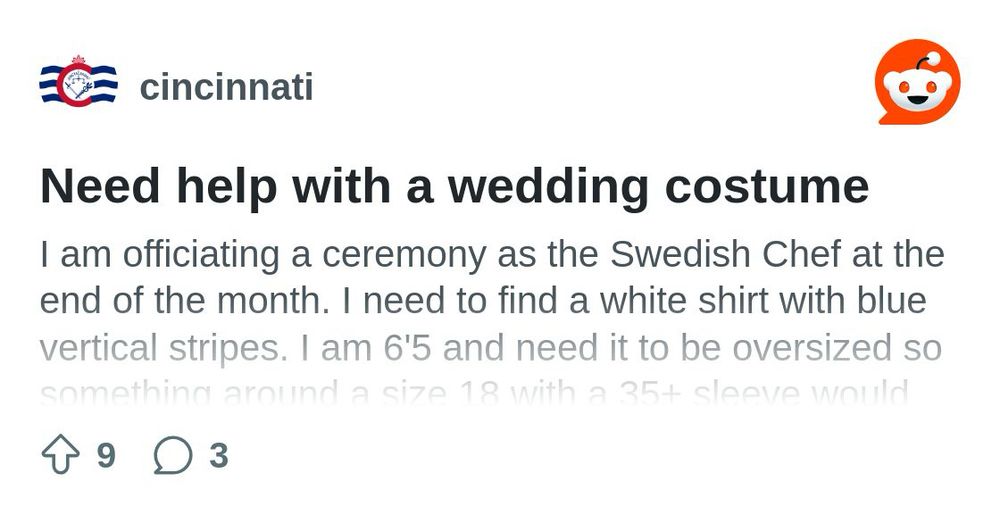Visit the cincinnati subreddit name link
The height and width of the screenshot is (521, 1000).
226,87
